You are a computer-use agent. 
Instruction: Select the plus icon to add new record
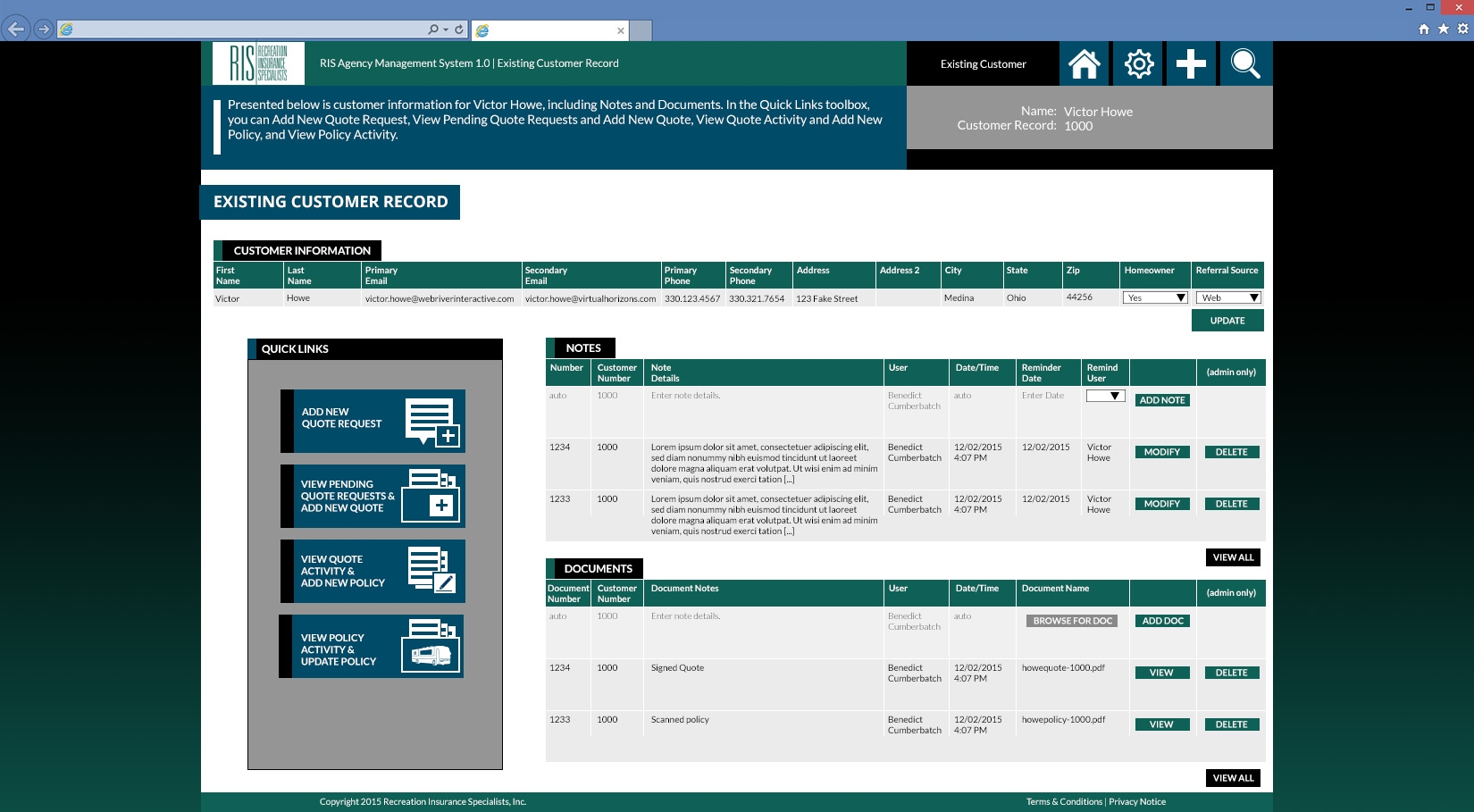[1192, 63]
